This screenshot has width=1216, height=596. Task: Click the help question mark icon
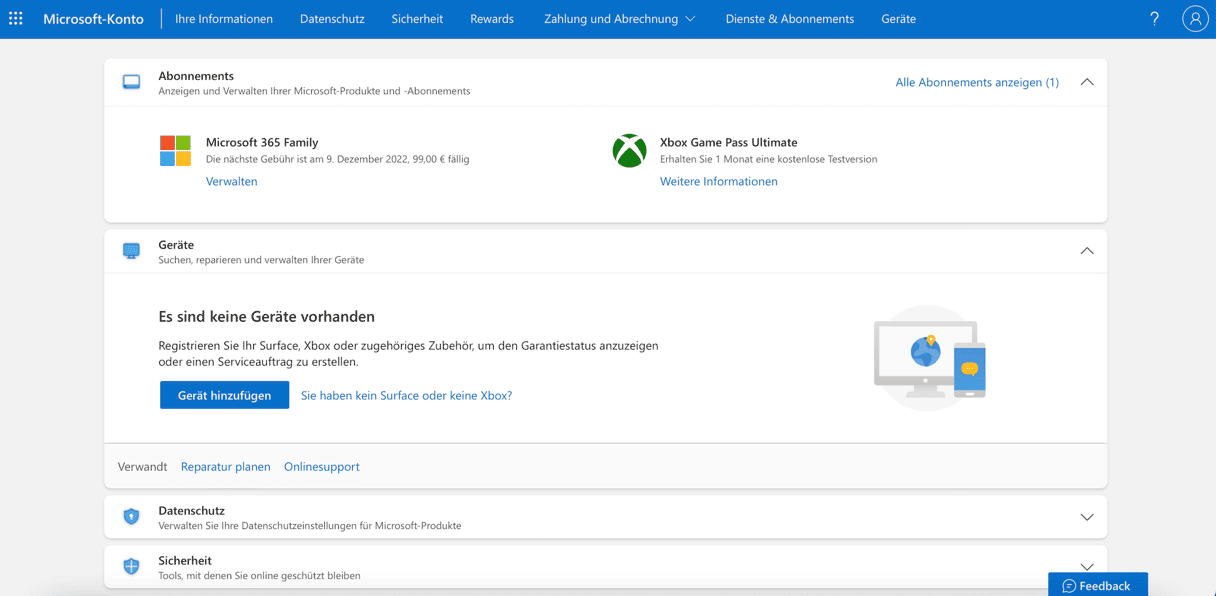[1154, 19]
